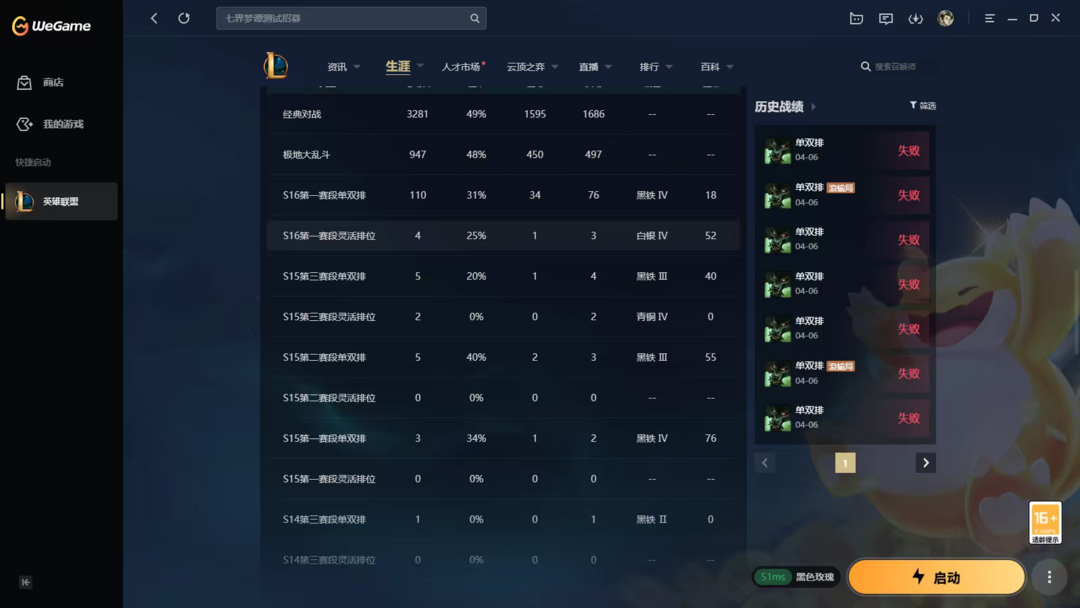
Task: Click the League of Legends logo icon
Action: (276, 66)
